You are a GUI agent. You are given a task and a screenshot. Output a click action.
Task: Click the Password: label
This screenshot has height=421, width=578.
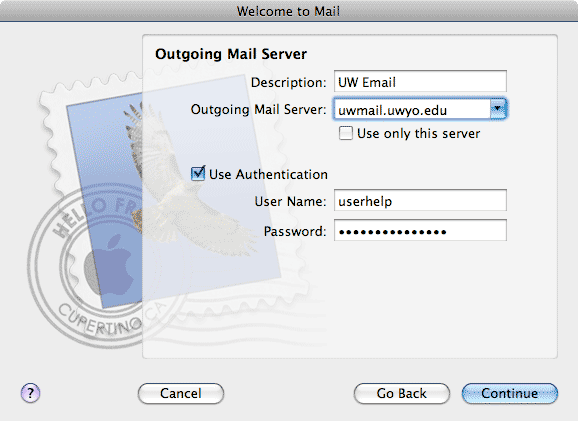(295, 231)
